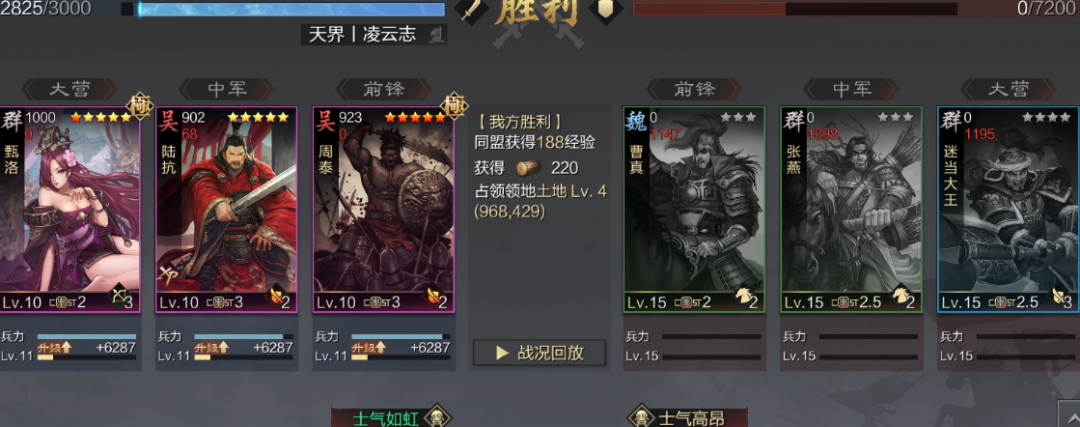This screenshot has width=1080, height=427.
Task: Click the troop type icon on 陆抗's card
Action: coord(274,296)
